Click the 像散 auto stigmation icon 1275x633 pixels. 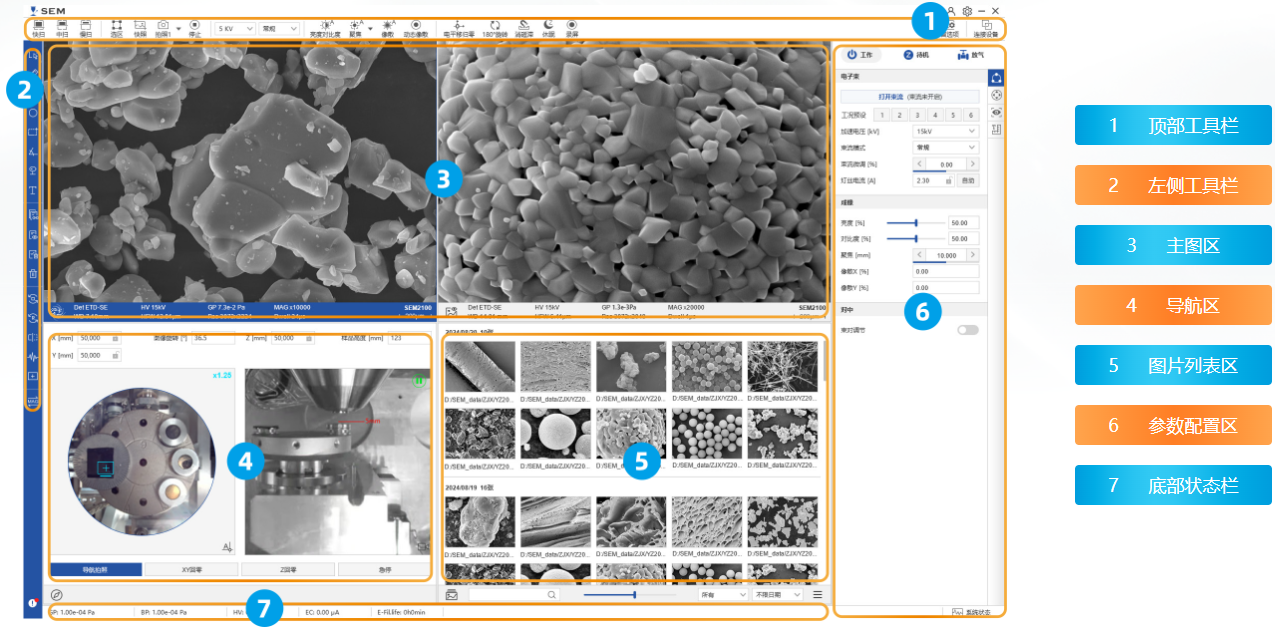click(389, 24)
